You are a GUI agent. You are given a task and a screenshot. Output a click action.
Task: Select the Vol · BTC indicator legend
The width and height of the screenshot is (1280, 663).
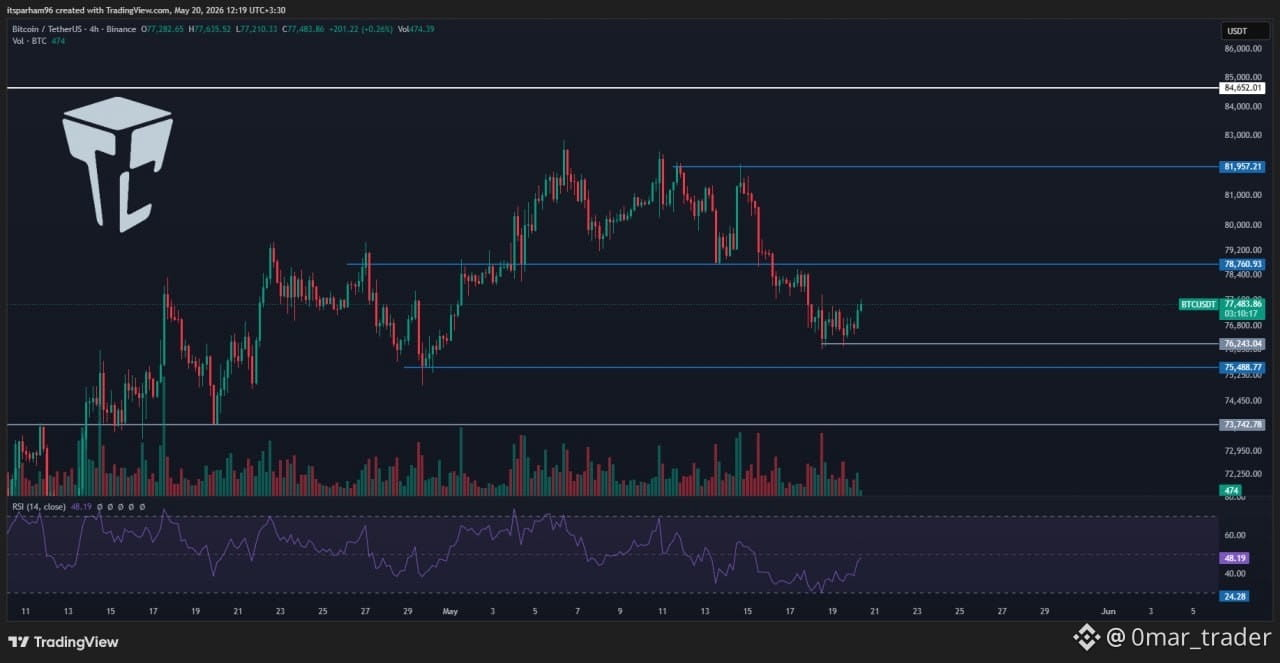[29, 41]
